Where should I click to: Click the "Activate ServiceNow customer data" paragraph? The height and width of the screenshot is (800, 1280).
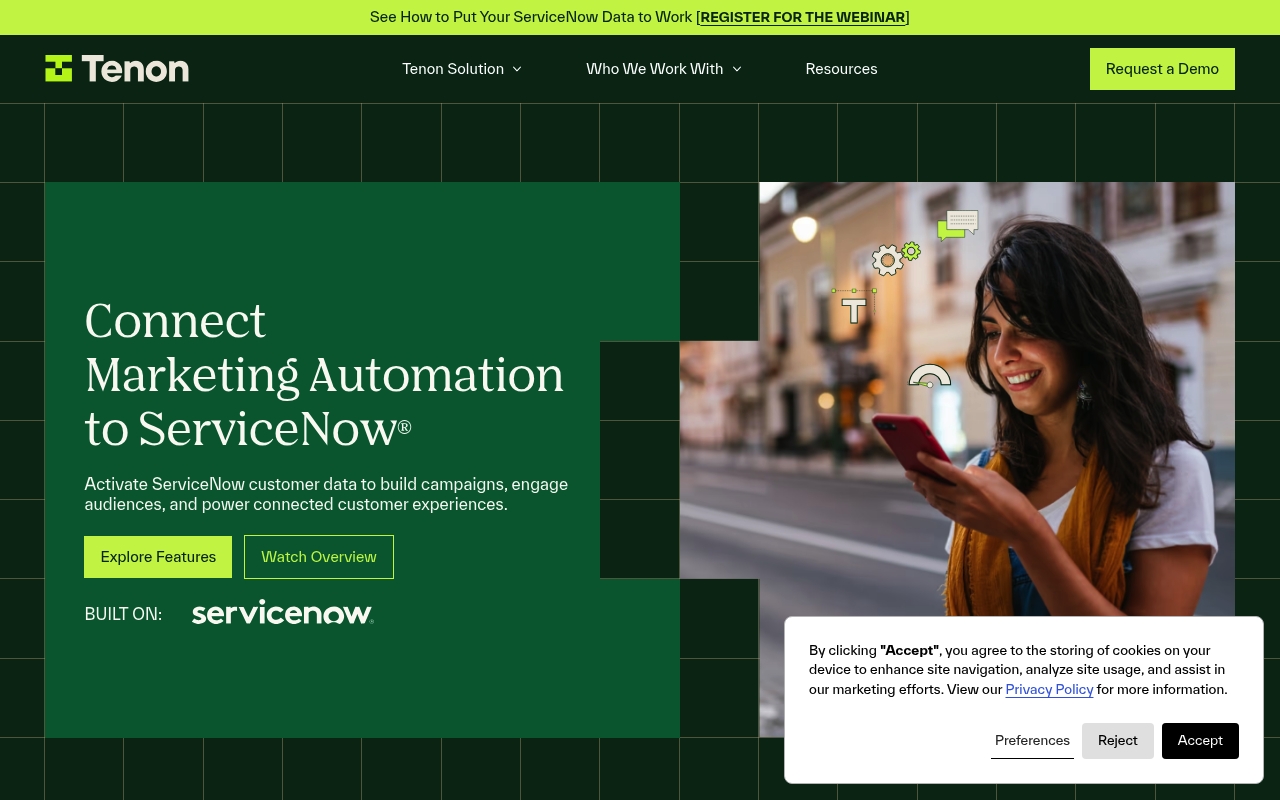click(326, 494)
